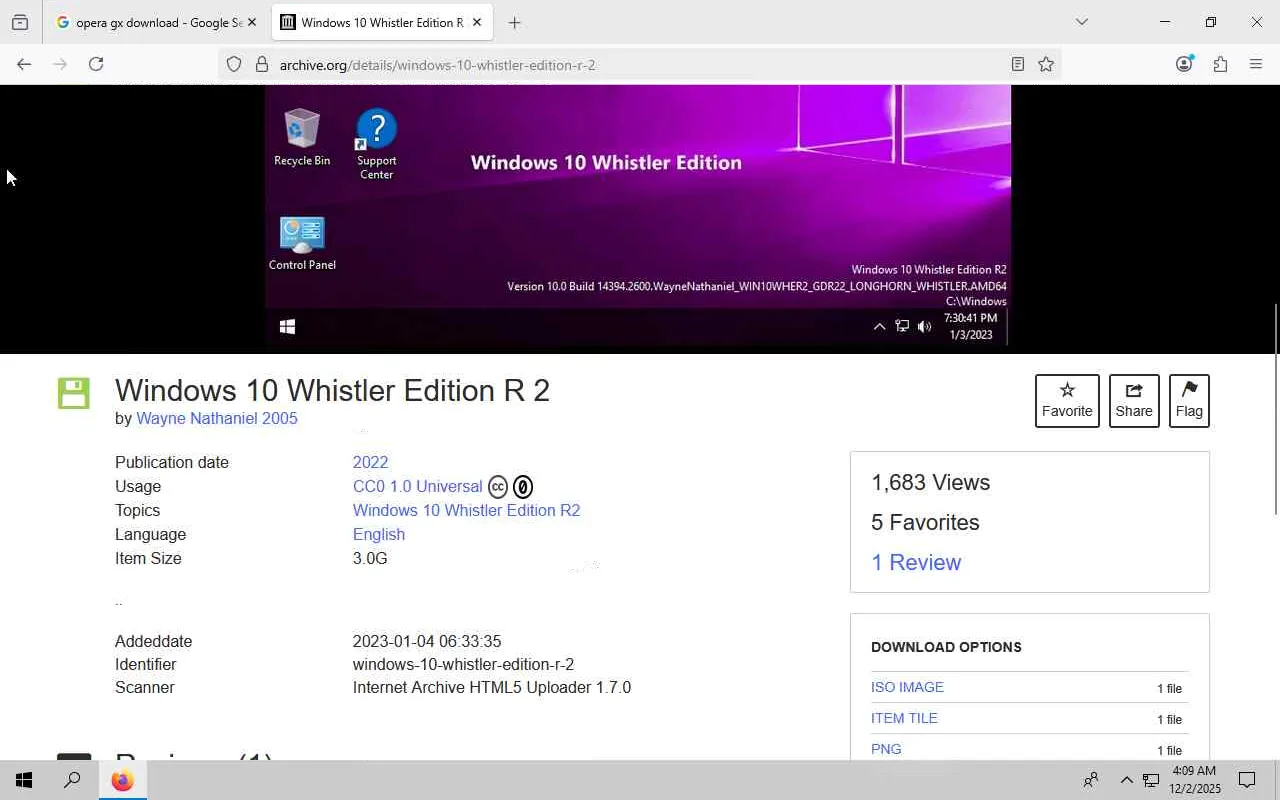Screen dimensions: 1280x800
Task: Close the opera gx download tab
Action: [251, 22]
